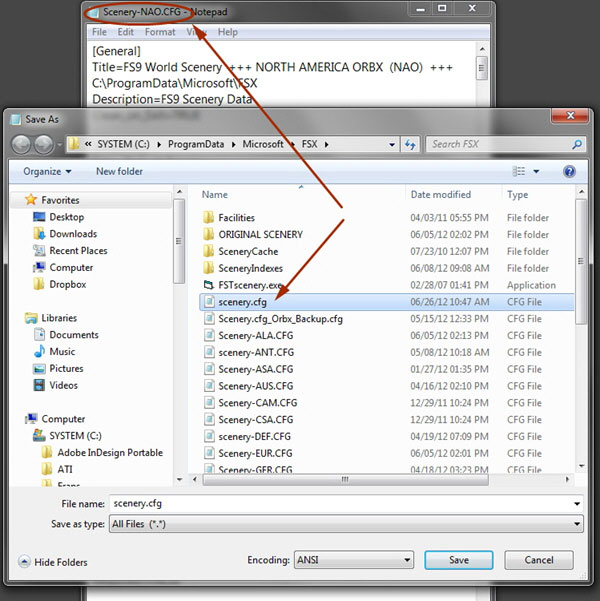The width and height of the screenshot is (600, 601).
Task: Click the Help question mark icon
Action: coord(568,172)
